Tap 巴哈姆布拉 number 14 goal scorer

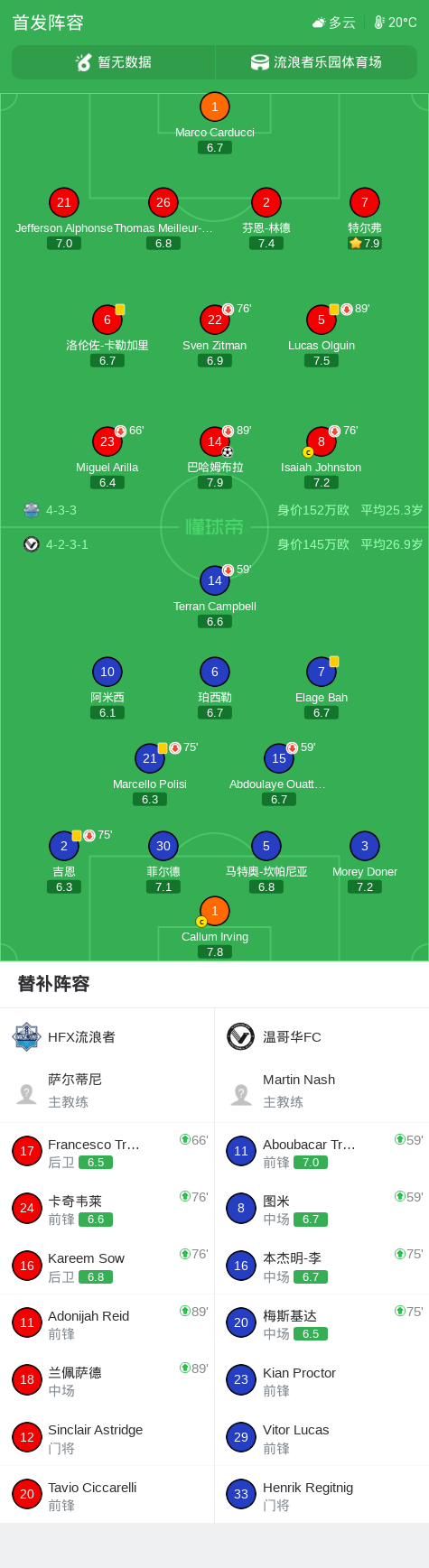click(x=214, y=442)
